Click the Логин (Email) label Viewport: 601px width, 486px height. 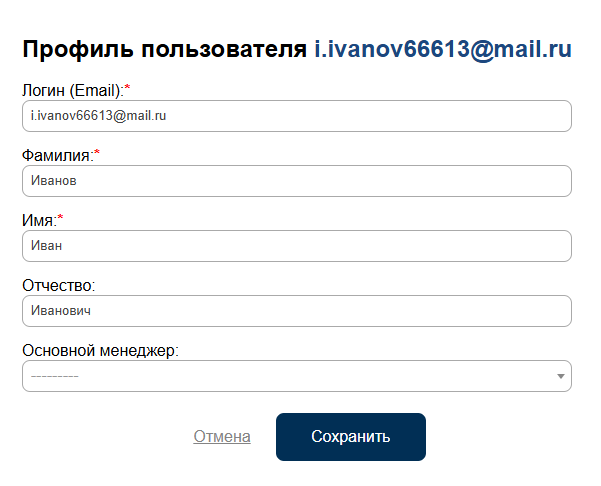pos(72,90)
